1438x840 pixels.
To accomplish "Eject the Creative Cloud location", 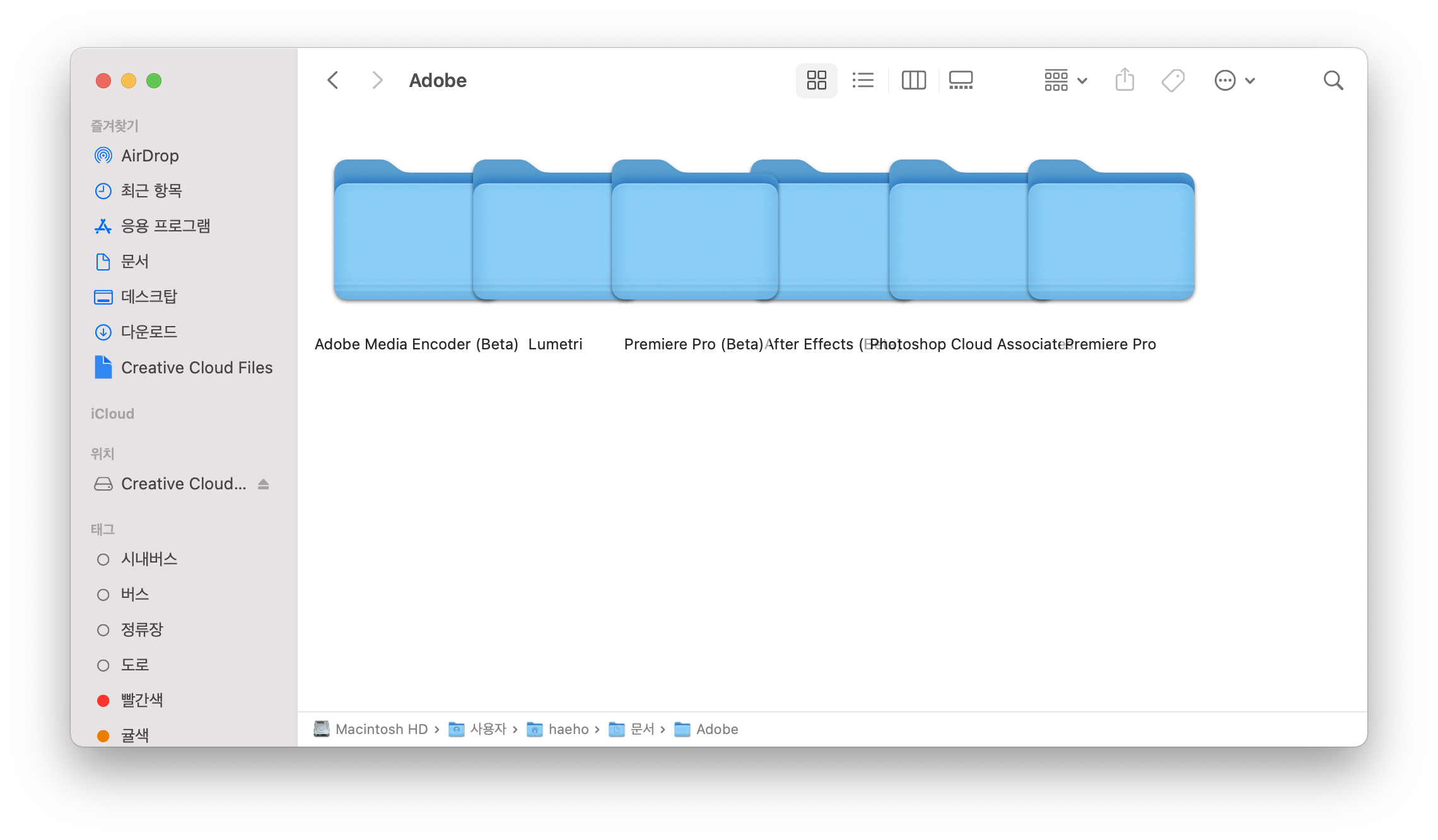I will tap(264, 484).
